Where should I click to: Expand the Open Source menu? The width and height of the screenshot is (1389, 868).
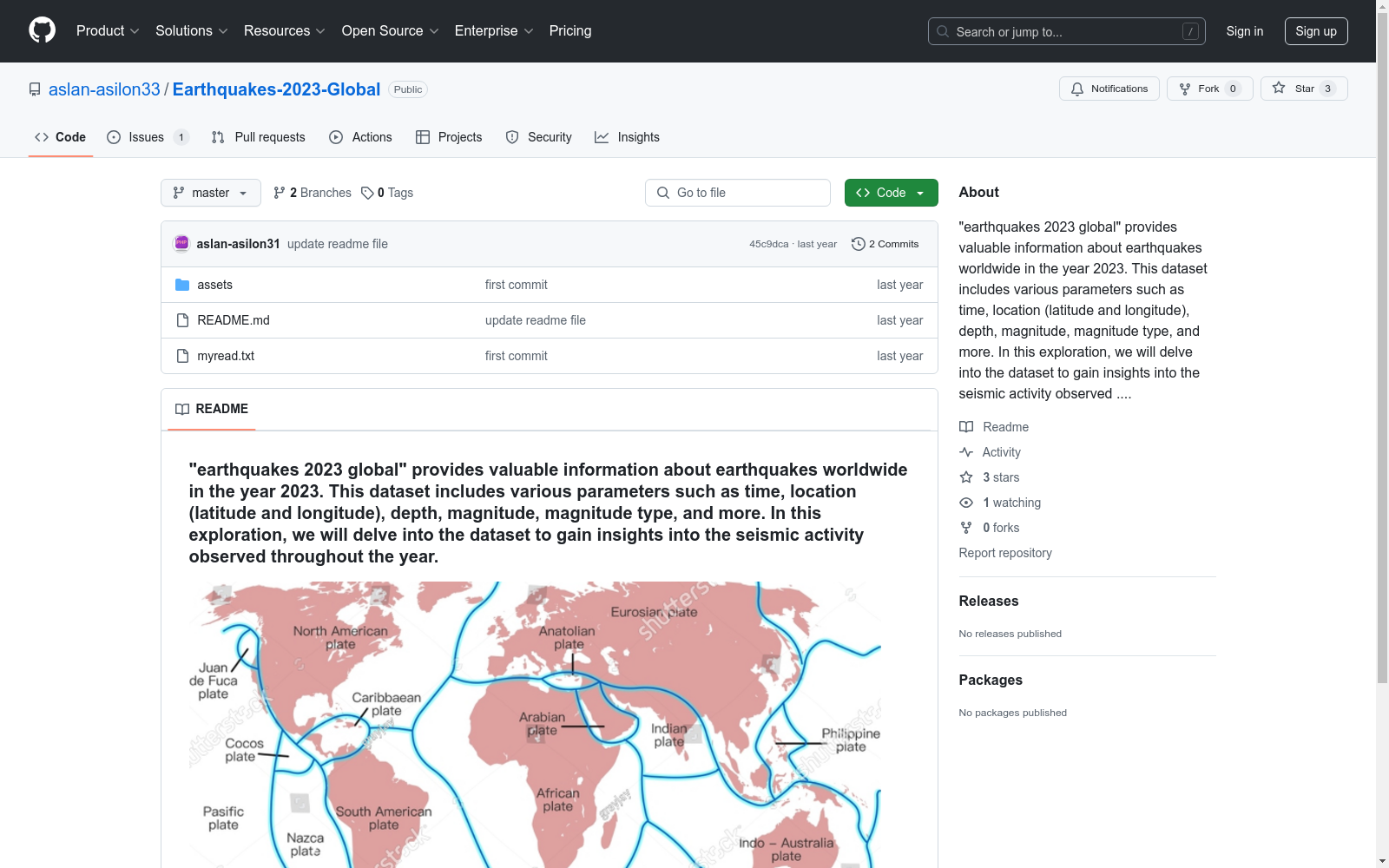(x=390, y=30)
